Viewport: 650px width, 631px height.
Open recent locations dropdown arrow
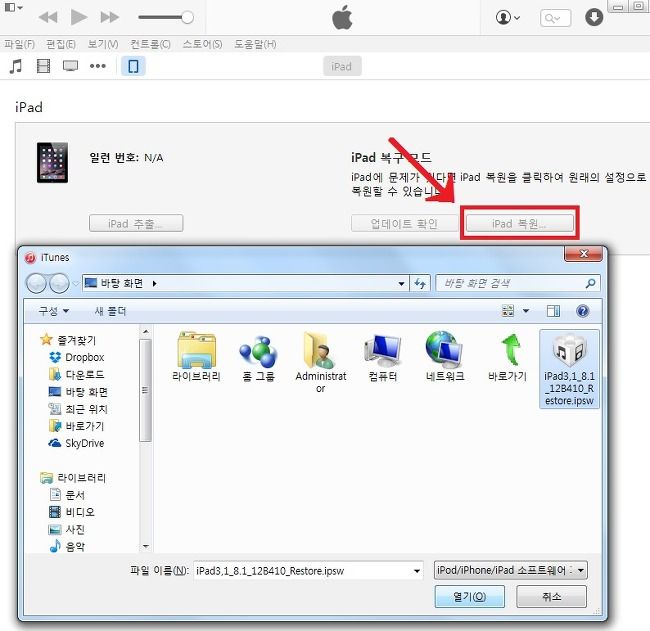click(76, 284)
